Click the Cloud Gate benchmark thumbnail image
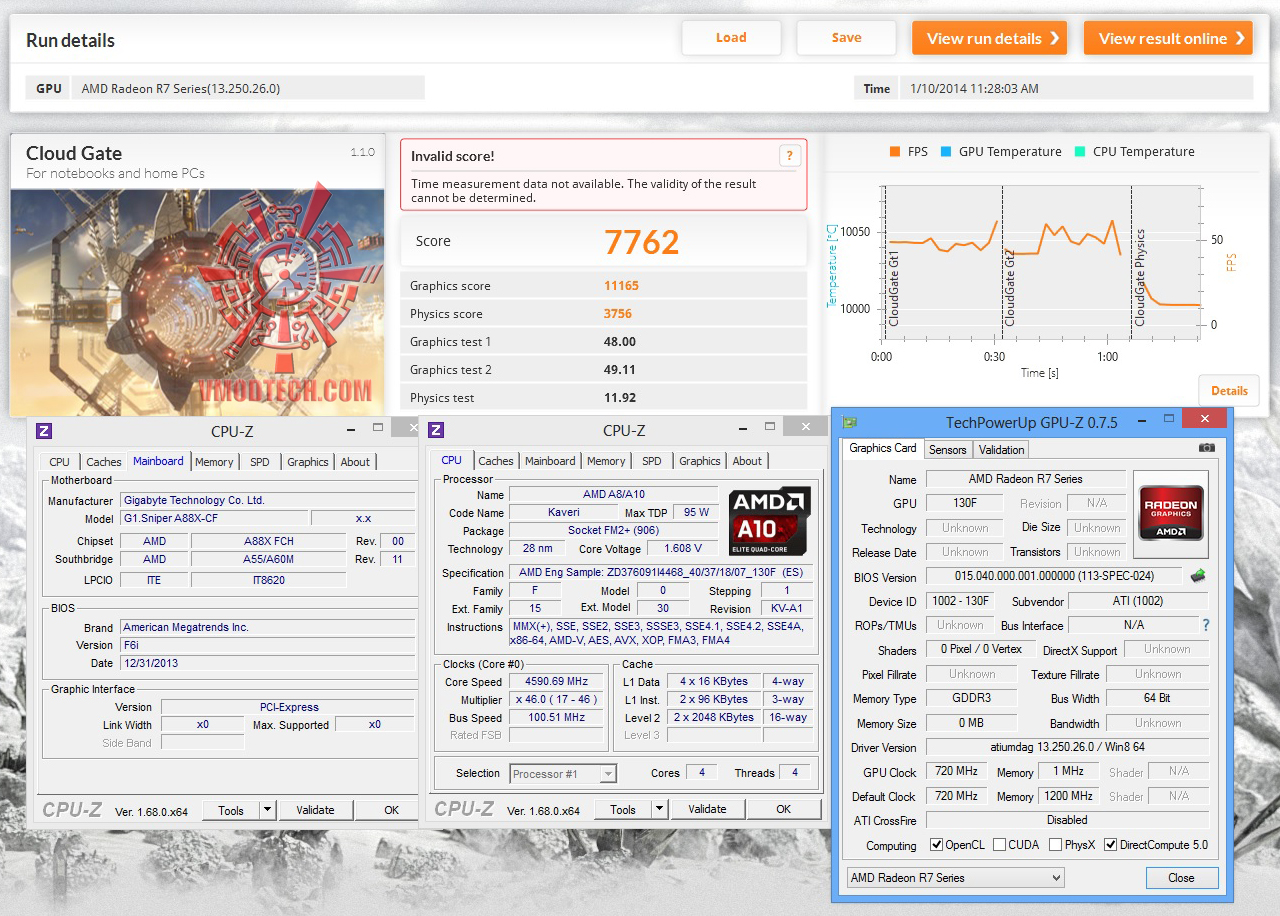This screenshot has width=1280, height=916. 198,300
